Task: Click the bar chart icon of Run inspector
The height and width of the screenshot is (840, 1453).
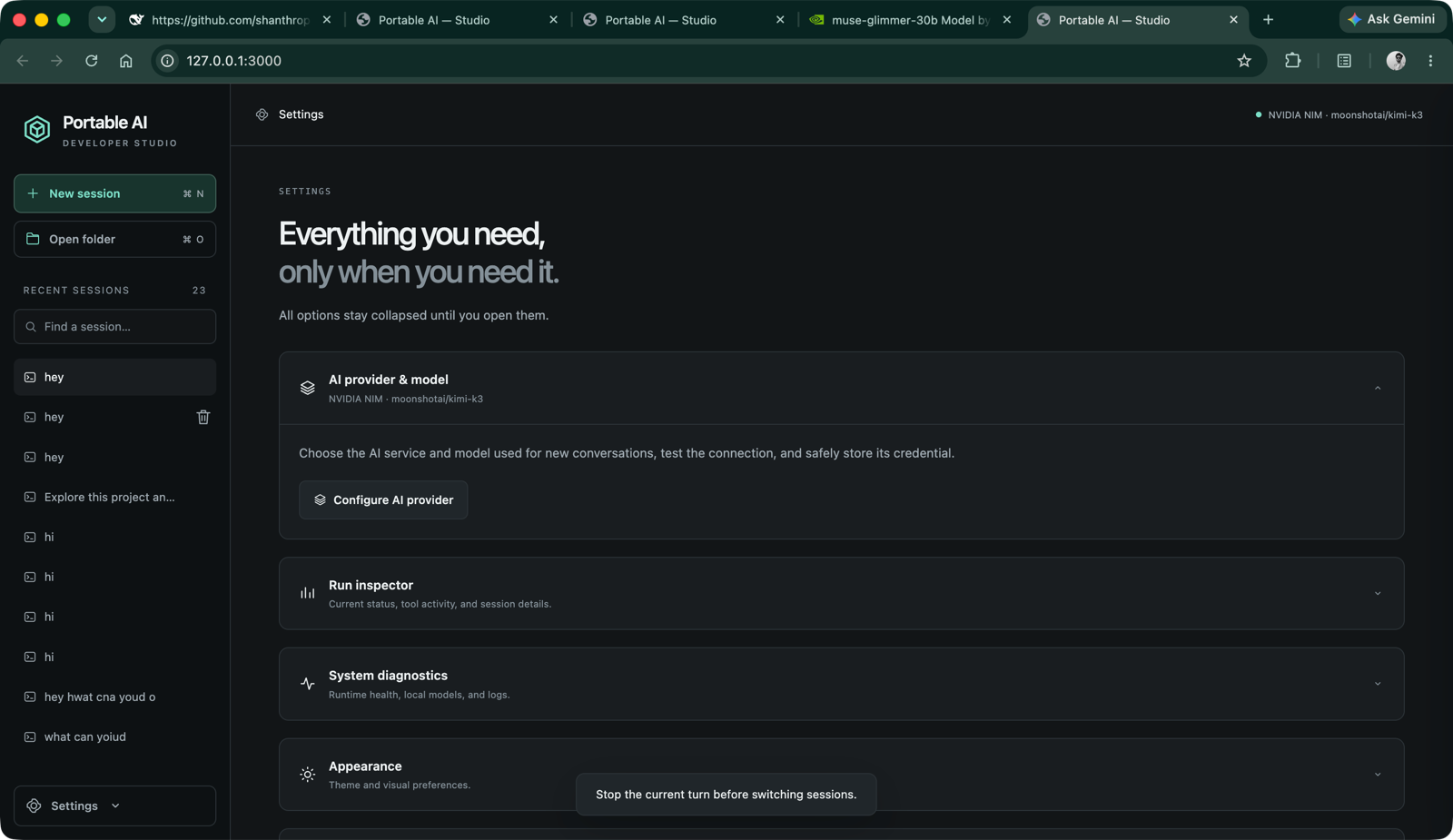Action: pyautogui.click(x=308, y=593)
